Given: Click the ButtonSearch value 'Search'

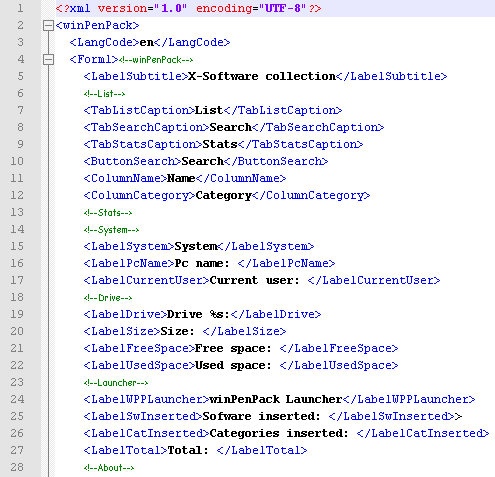Looking at the screenshot, I should point(202,161).
